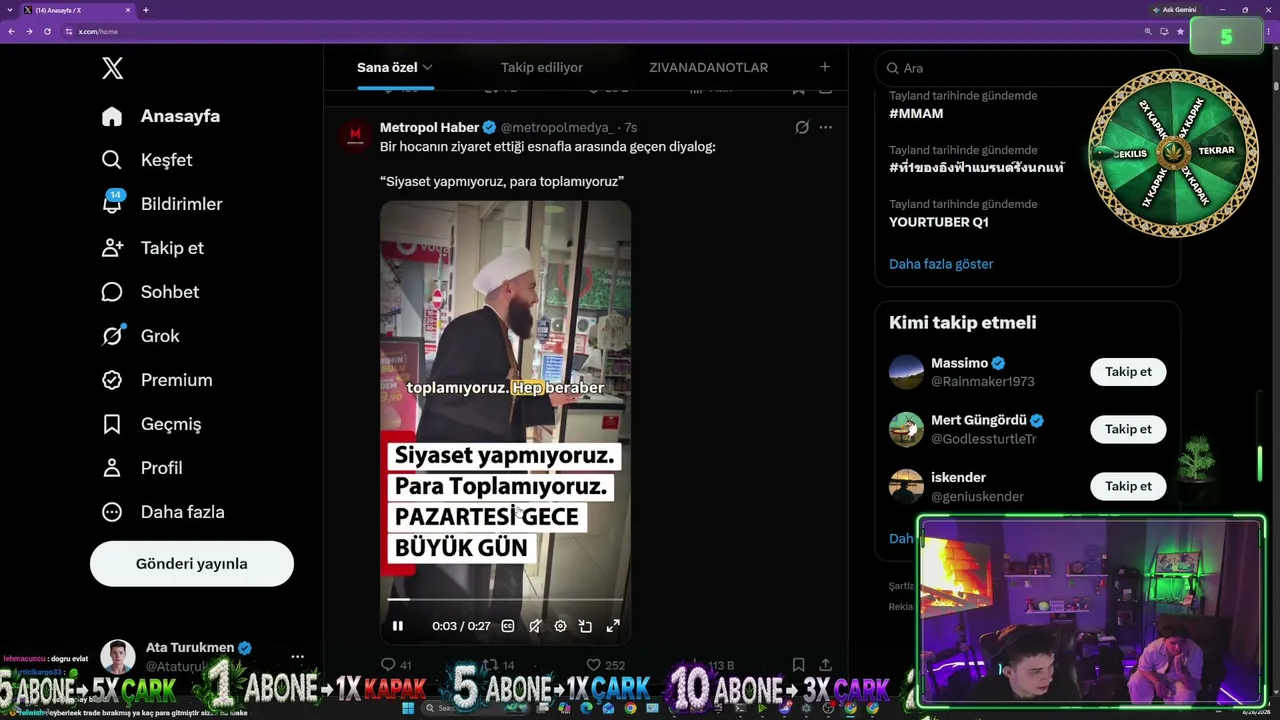This screenshot has height=720, width=1280.
Task: Add a new timeline tab with plus
Action: click(x=824, y=67)
